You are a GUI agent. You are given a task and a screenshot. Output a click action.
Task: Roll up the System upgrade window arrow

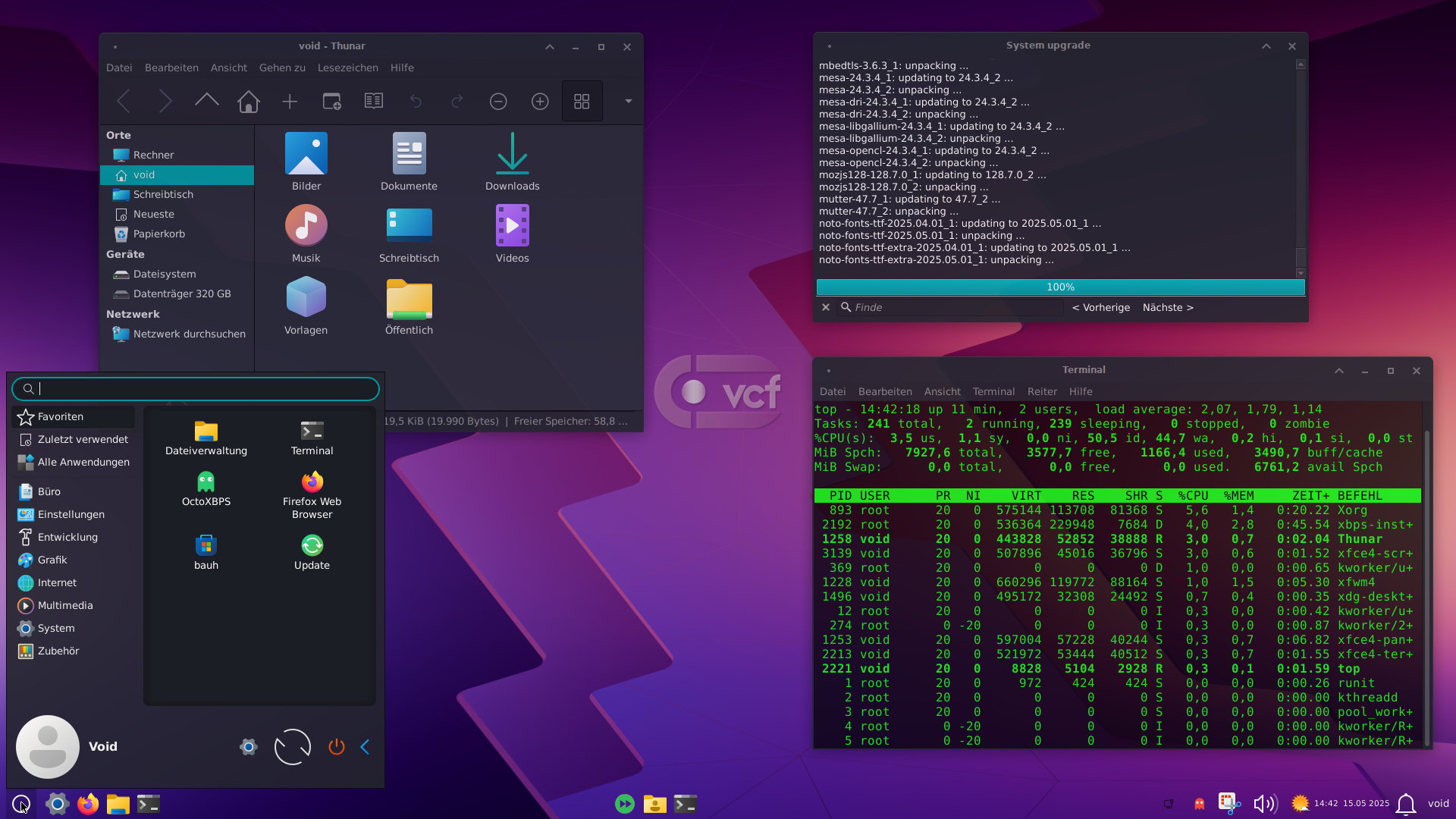(1266, 46)
